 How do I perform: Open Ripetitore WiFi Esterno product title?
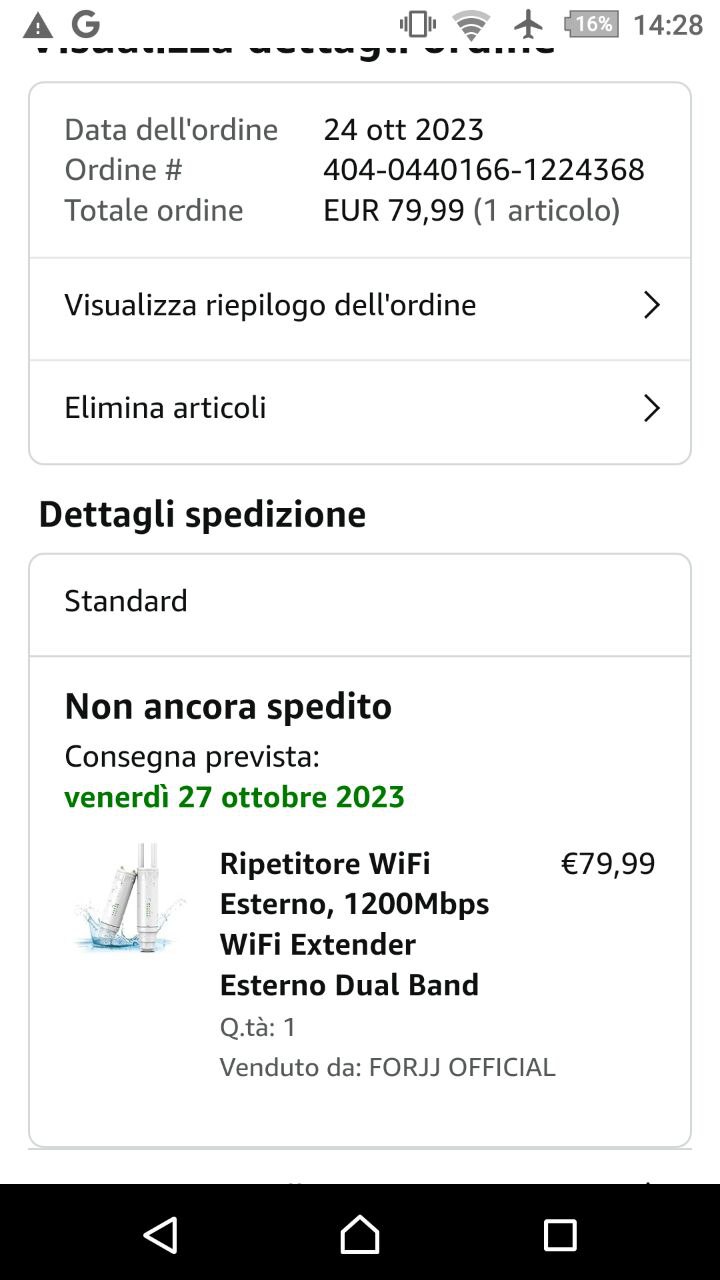354,924
